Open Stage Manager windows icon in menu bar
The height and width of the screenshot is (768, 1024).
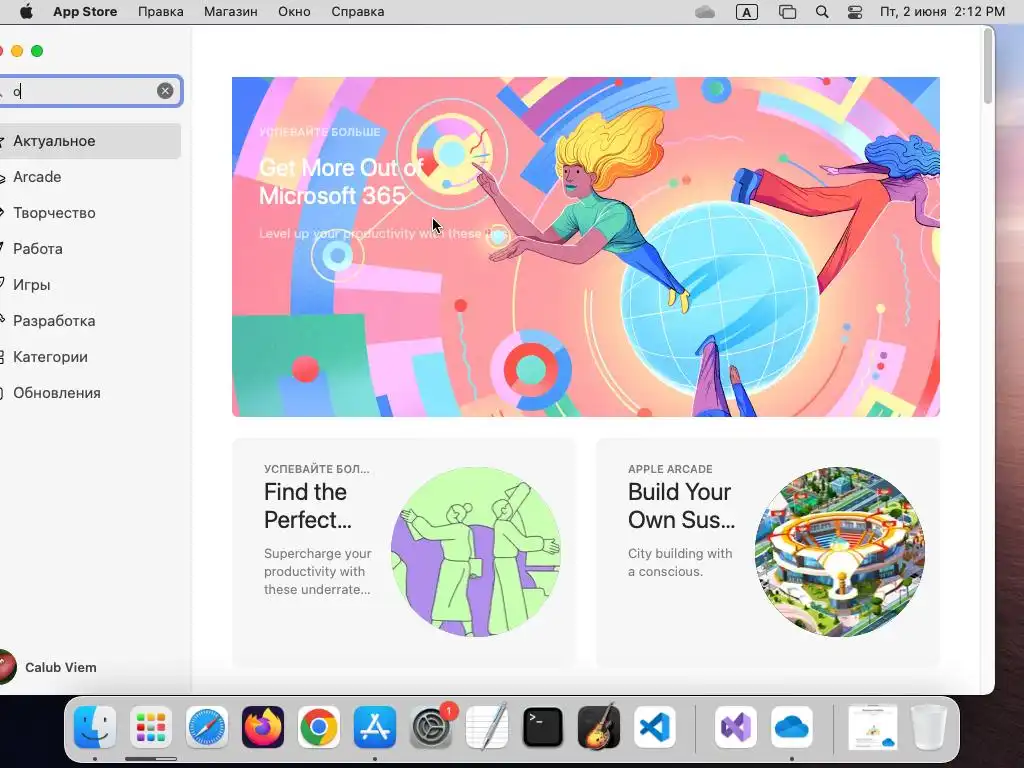788,12
